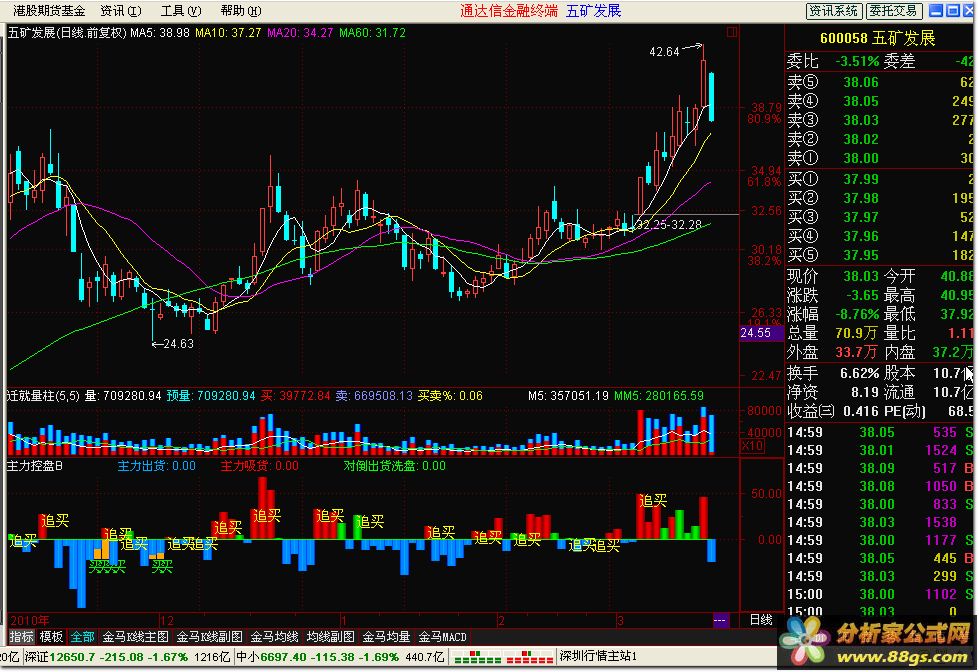
Task: Click the 委托交易 button
Action: coord(893,11)
